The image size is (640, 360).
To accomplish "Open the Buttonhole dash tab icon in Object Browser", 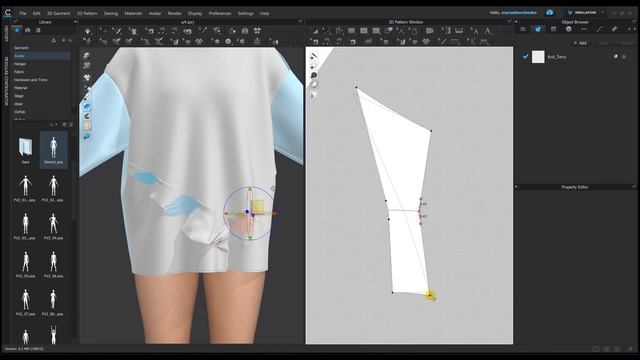I will pos(584,29).
